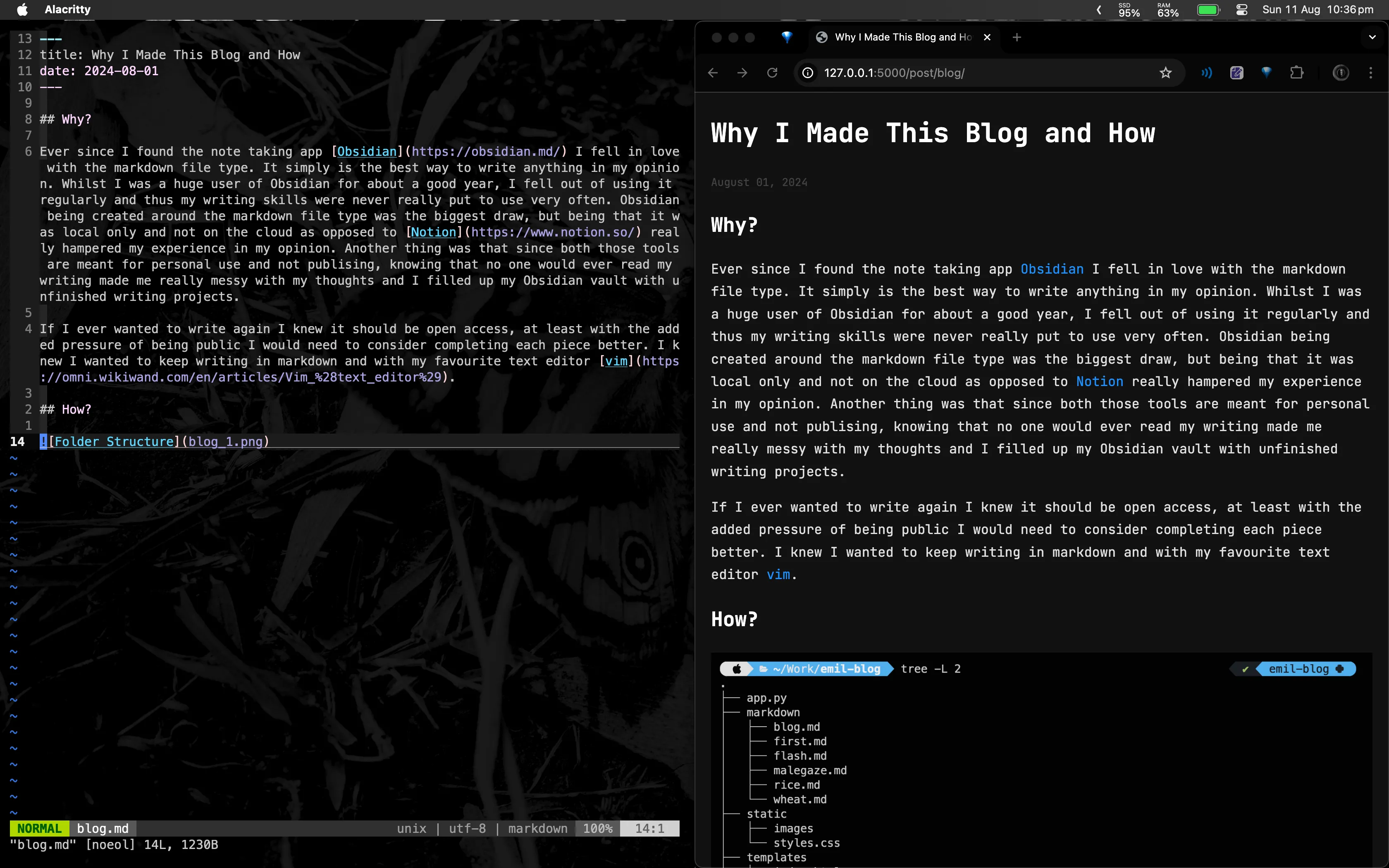Open Control Center toggle icon
This screenshot has width=1389, height=868.
(x=1241, y=10)
